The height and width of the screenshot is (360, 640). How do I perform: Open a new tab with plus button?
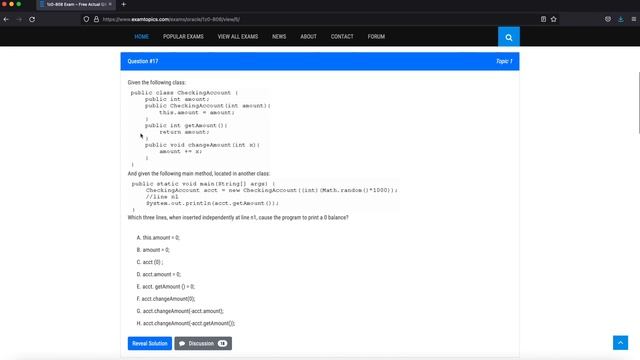click(124, 4)
